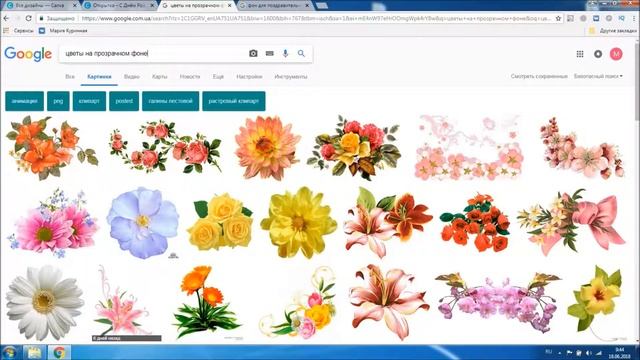Open the pale blue pansy flower image
The height and width of the screenshot is (360, 640).
143,223
